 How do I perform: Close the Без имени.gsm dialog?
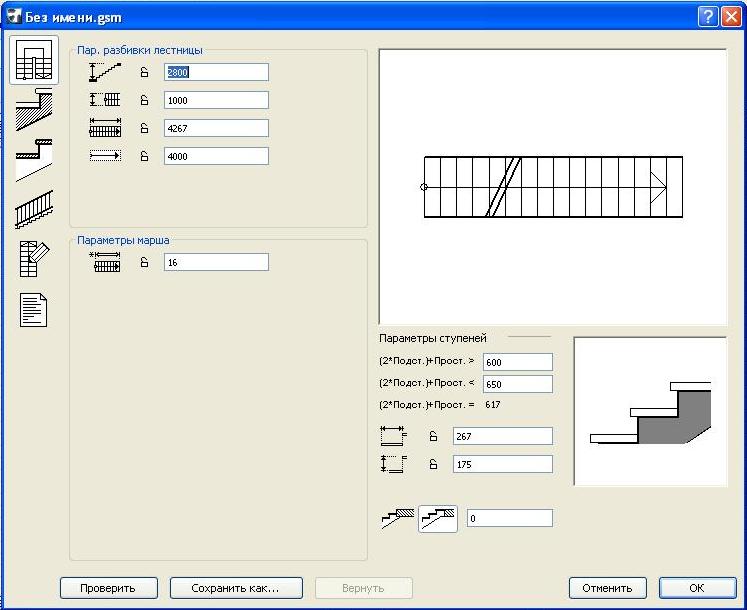click(731, 17)
